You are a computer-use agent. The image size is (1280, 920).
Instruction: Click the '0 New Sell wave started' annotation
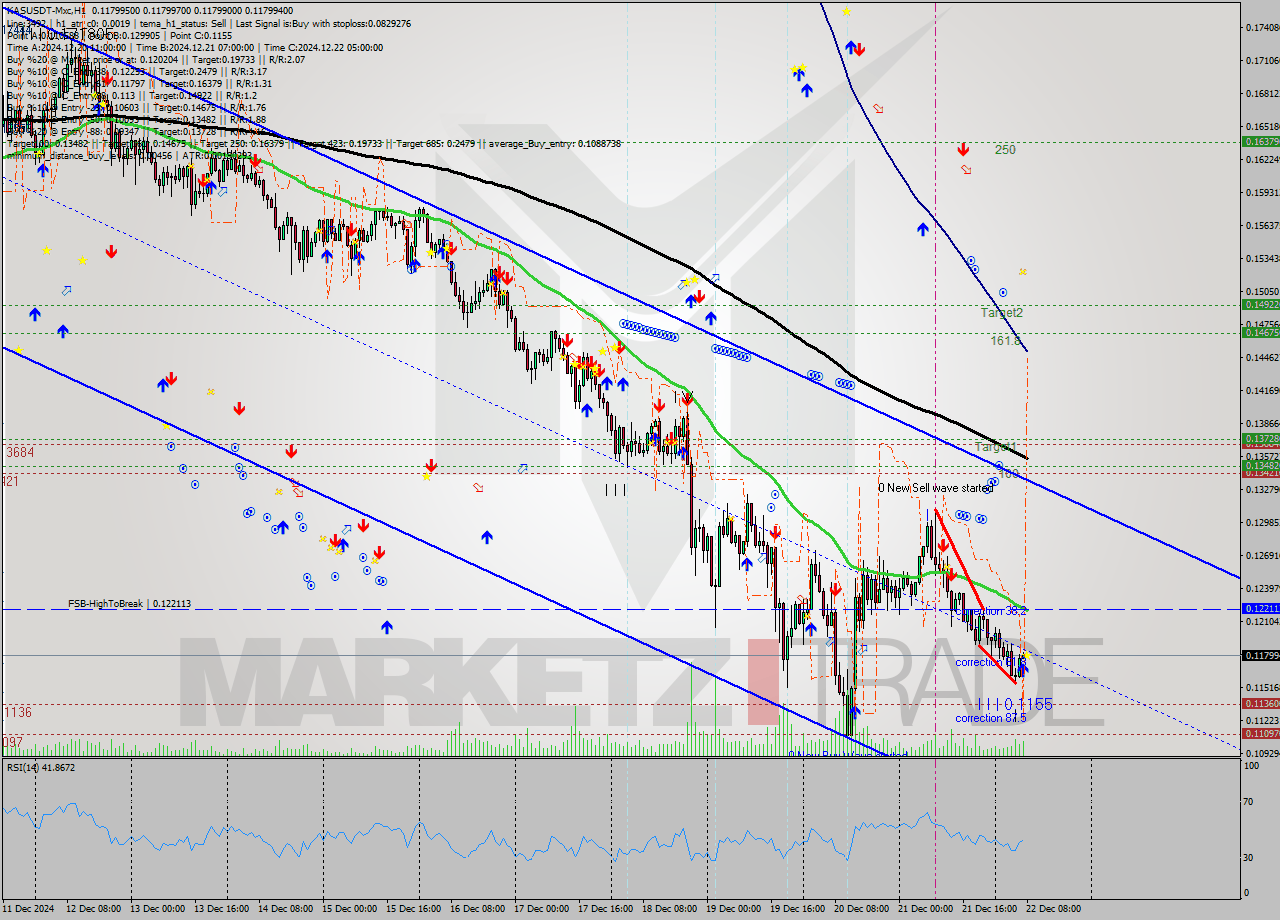point(935,488)
